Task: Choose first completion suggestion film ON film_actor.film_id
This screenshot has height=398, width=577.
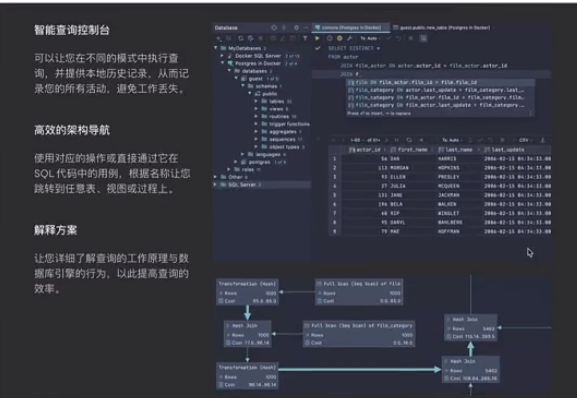Action: [x=440, y=82]
